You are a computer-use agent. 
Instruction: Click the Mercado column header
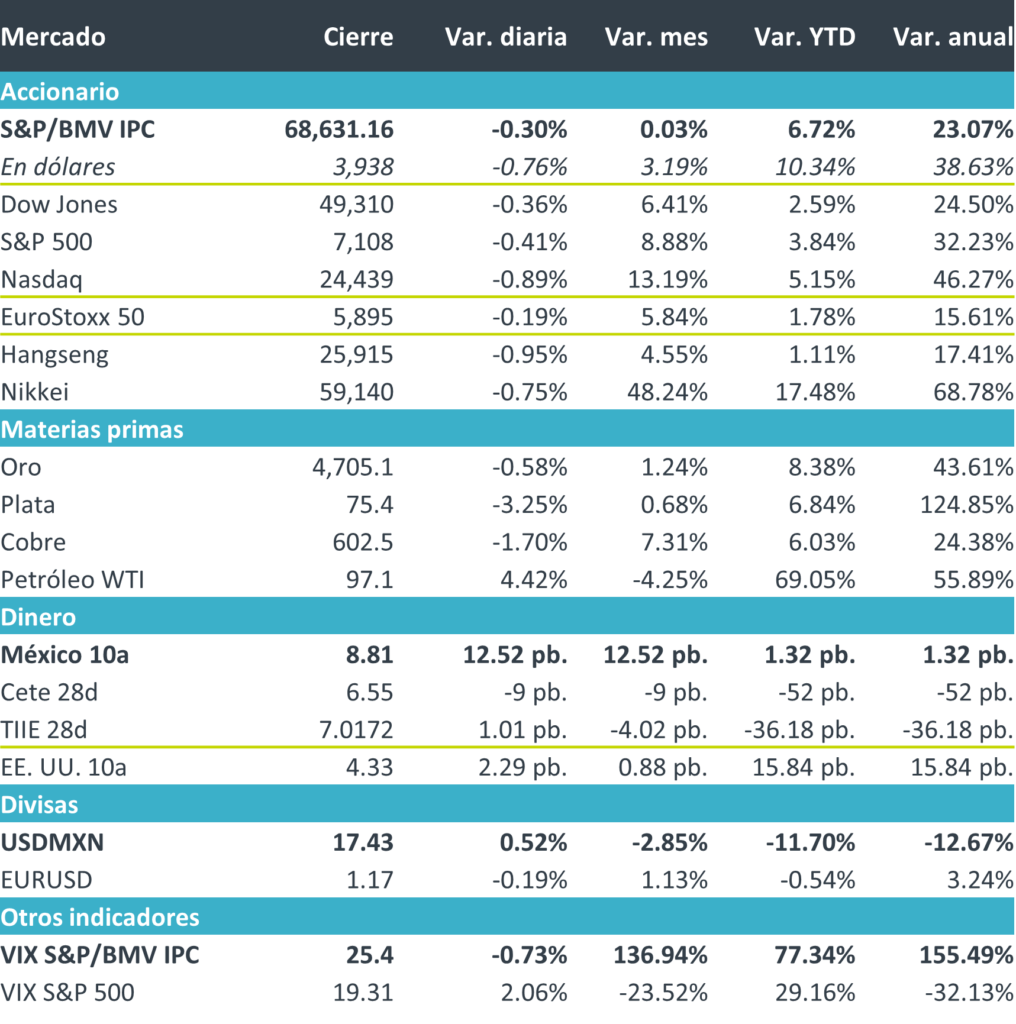coord(53,37)
